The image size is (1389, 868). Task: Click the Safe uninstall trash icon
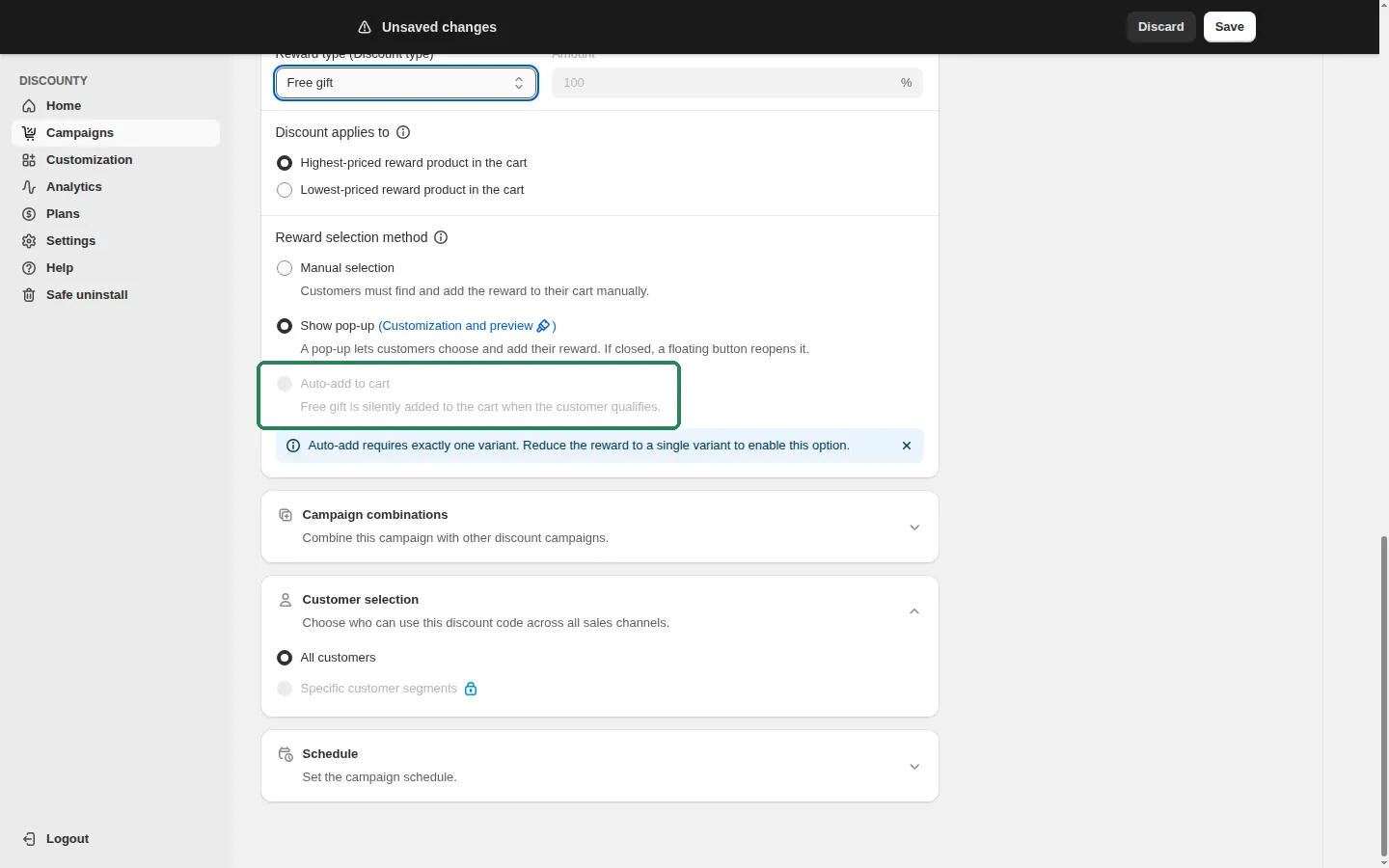tap(29, 295)
